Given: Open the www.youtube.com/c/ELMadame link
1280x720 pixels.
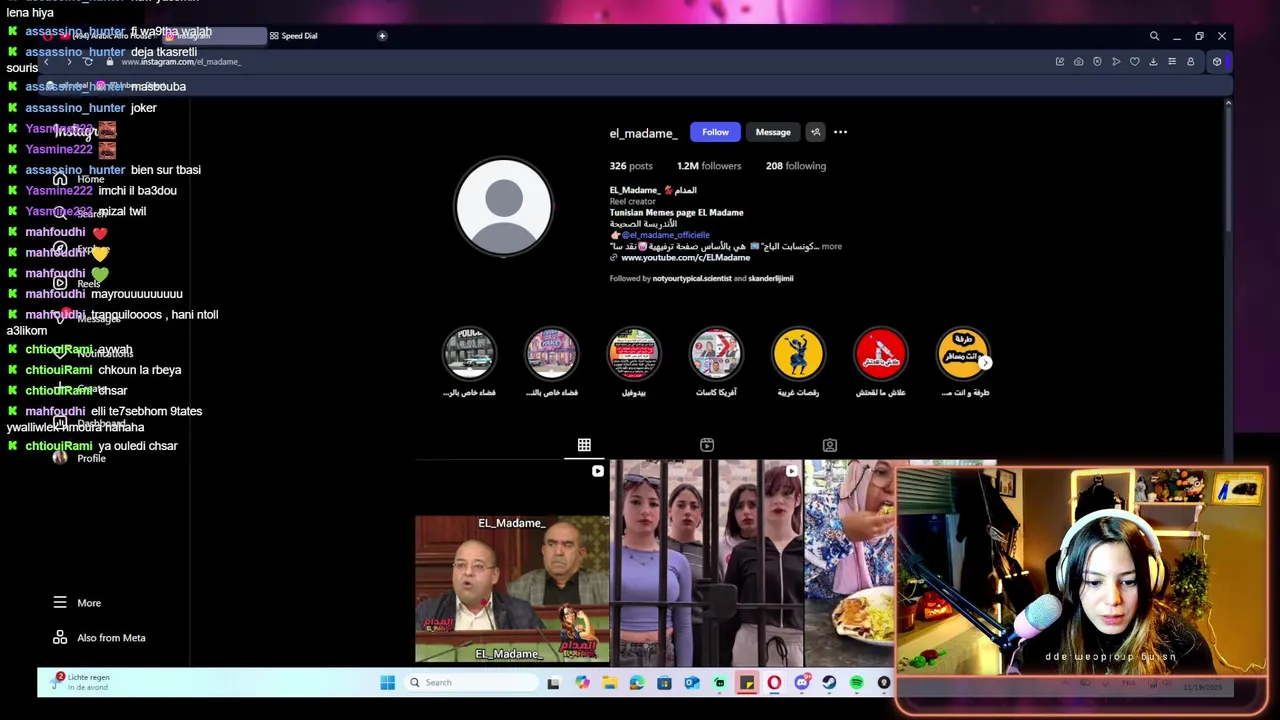Looking at the screenshot, I should 685,258.
